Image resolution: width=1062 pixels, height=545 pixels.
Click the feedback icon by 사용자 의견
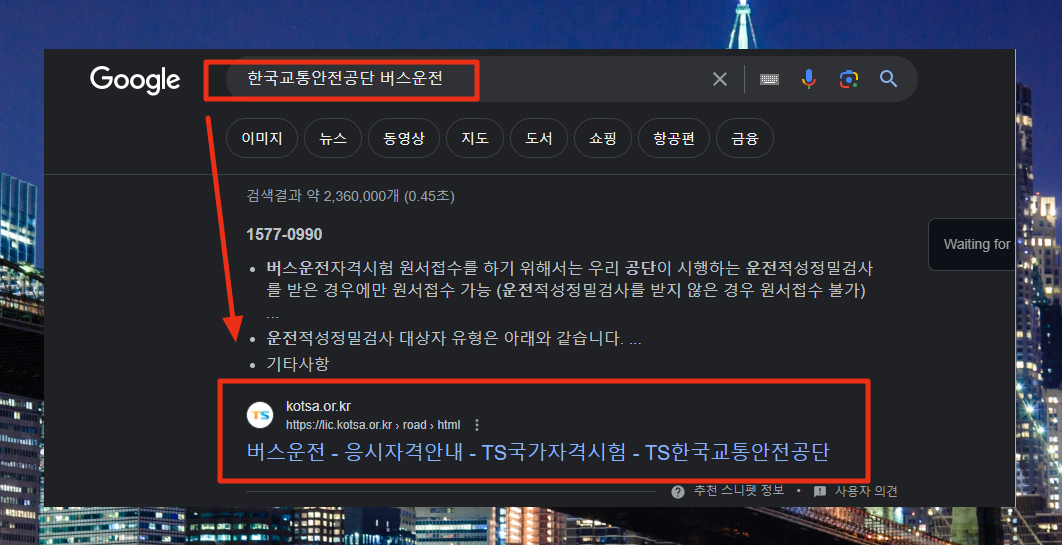tap(820, 492)
